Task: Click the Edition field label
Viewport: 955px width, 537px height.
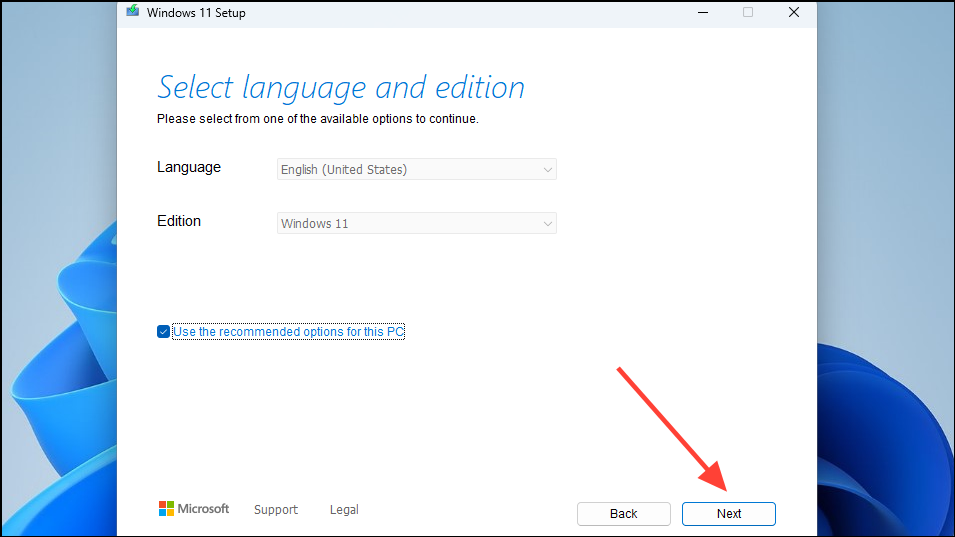Action: point(179,221)
